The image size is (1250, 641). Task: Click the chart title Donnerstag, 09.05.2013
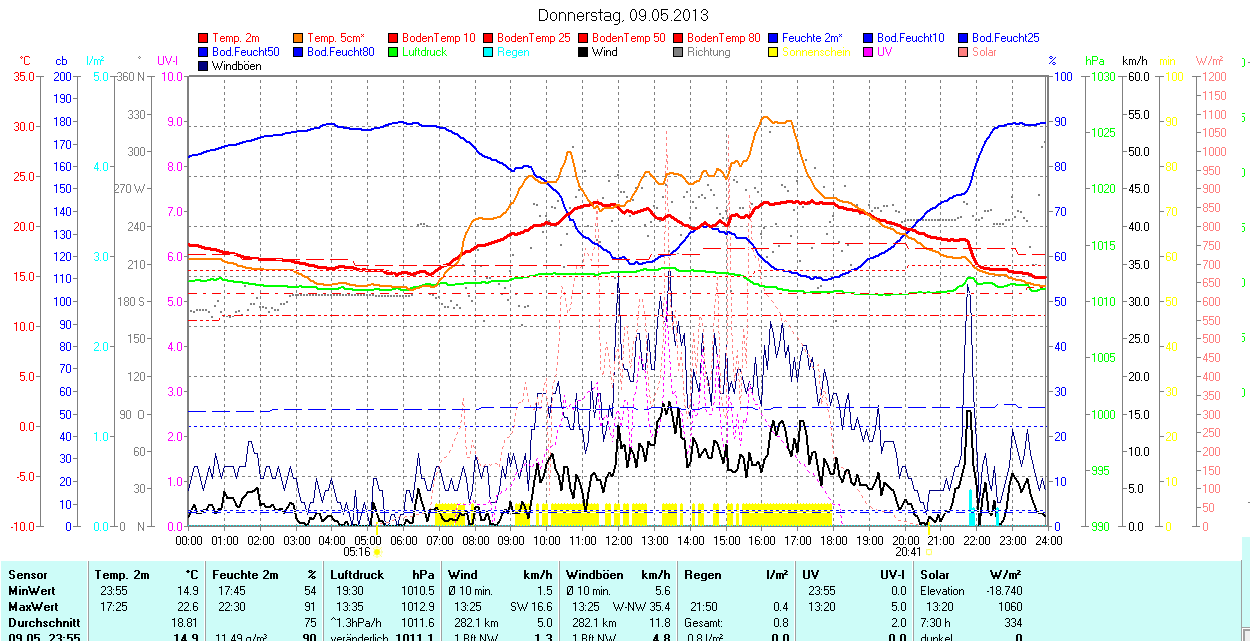point(623,15)
